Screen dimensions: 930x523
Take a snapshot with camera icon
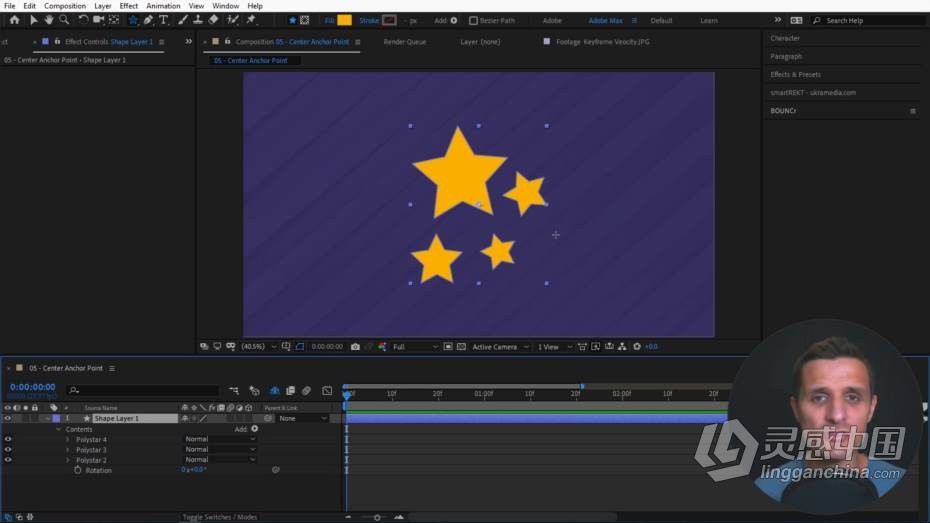click(x=355, y=347)
